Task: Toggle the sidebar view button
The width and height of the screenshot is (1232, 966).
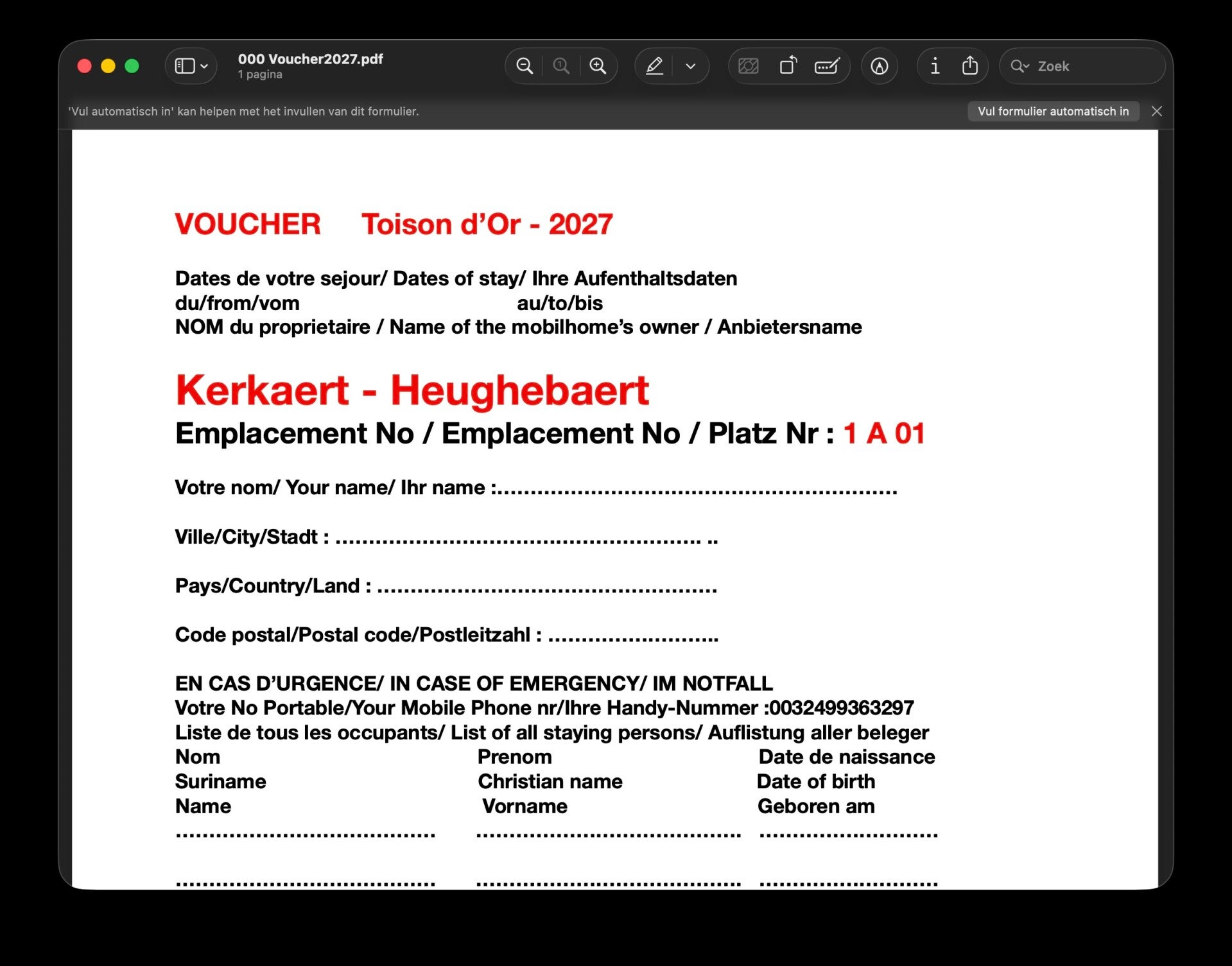Action: coord(185,66)
